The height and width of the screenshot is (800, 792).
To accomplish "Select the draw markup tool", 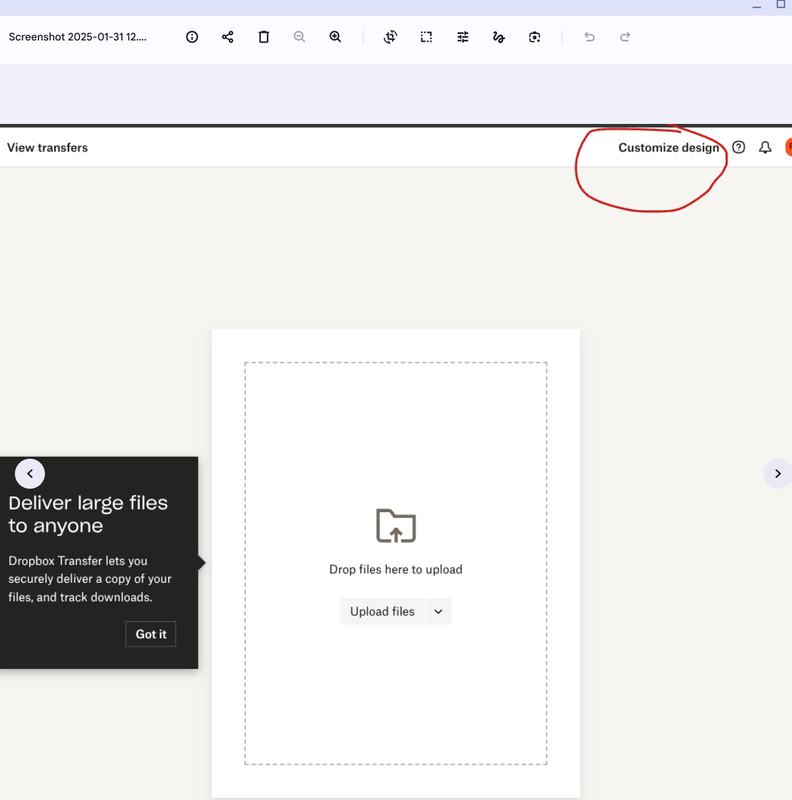I will tap(498, 37).
